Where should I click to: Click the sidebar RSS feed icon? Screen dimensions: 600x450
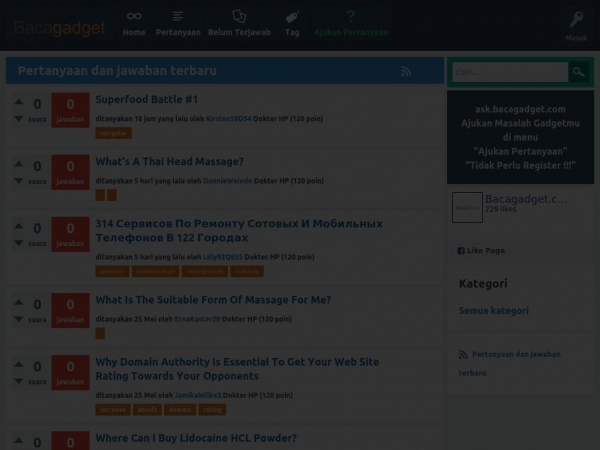[463, 354]
